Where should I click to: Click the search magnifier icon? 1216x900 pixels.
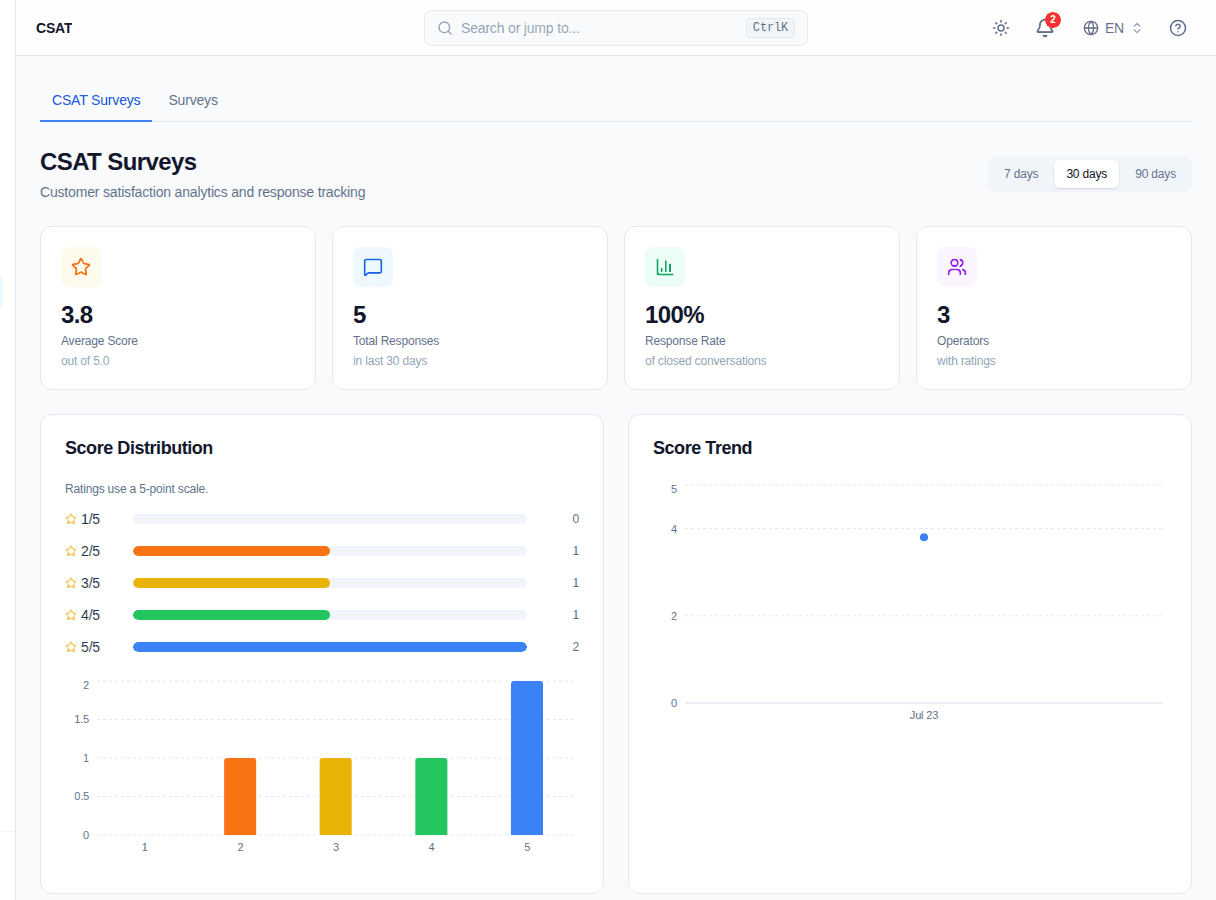(445, 28)
